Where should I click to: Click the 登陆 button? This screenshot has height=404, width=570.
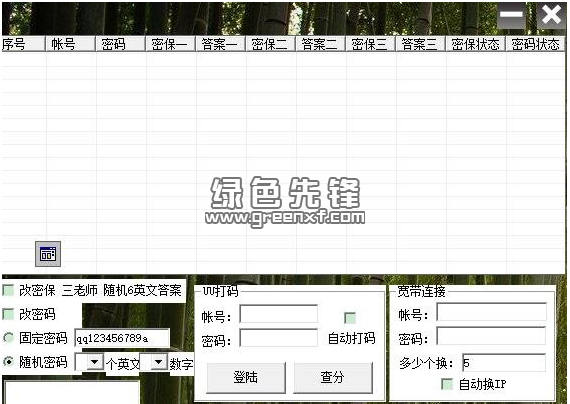tap(246, 377)
